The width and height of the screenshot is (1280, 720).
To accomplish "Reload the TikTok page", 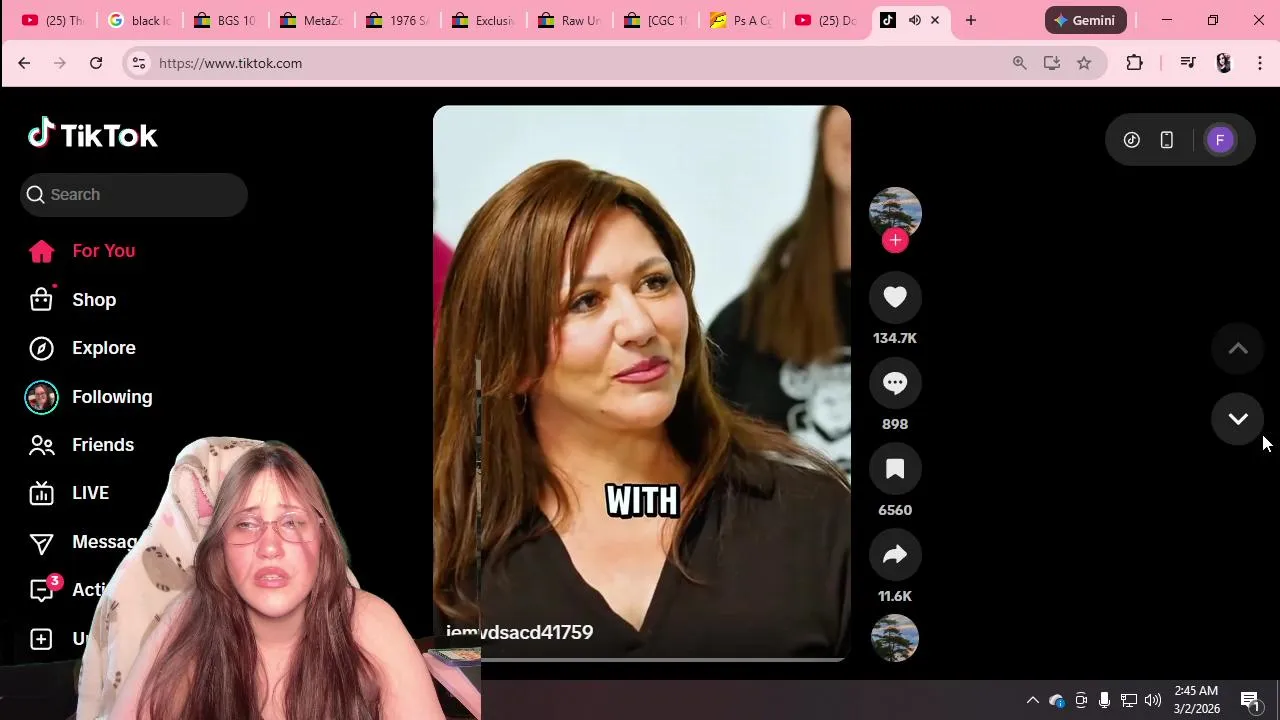I will [x=96, y=63].
